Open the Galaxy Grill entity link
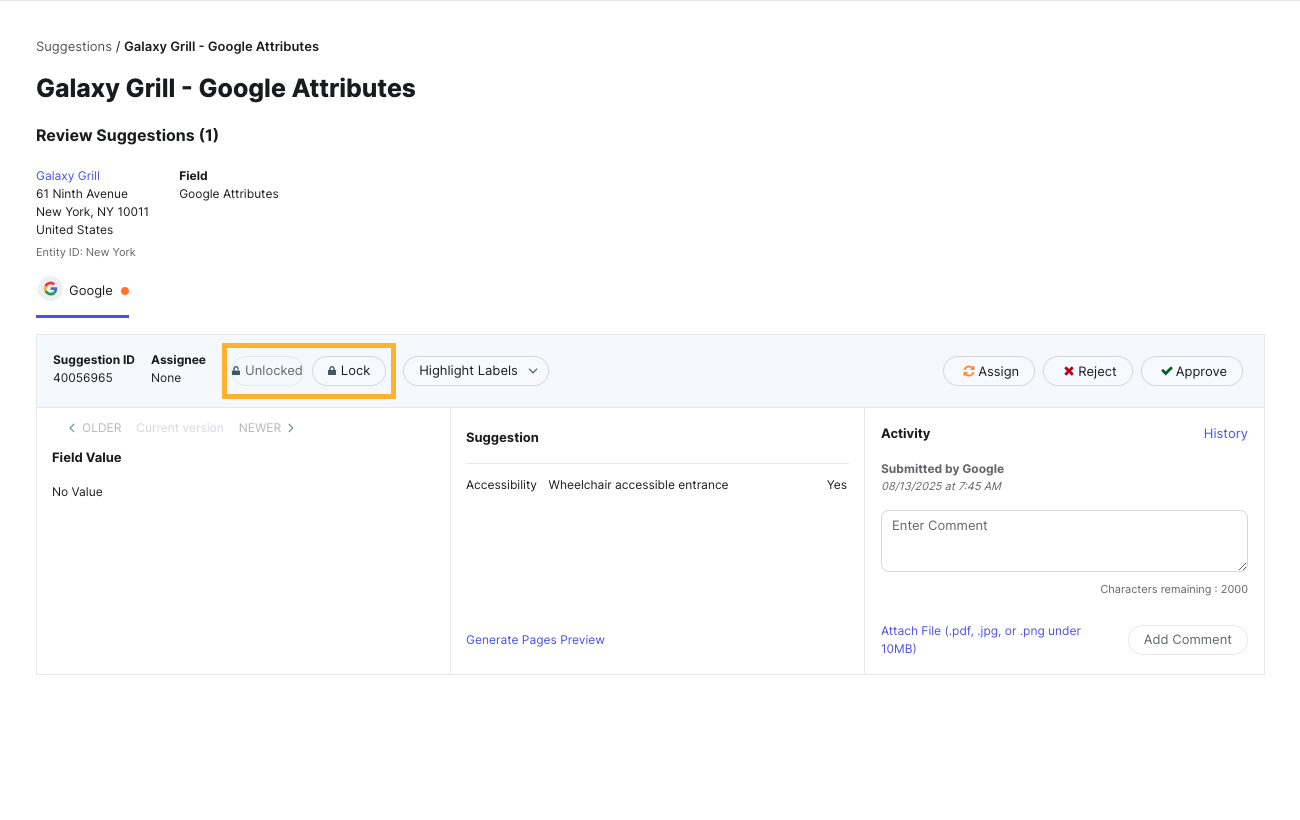1300x820 pixels. click(68, 176)
